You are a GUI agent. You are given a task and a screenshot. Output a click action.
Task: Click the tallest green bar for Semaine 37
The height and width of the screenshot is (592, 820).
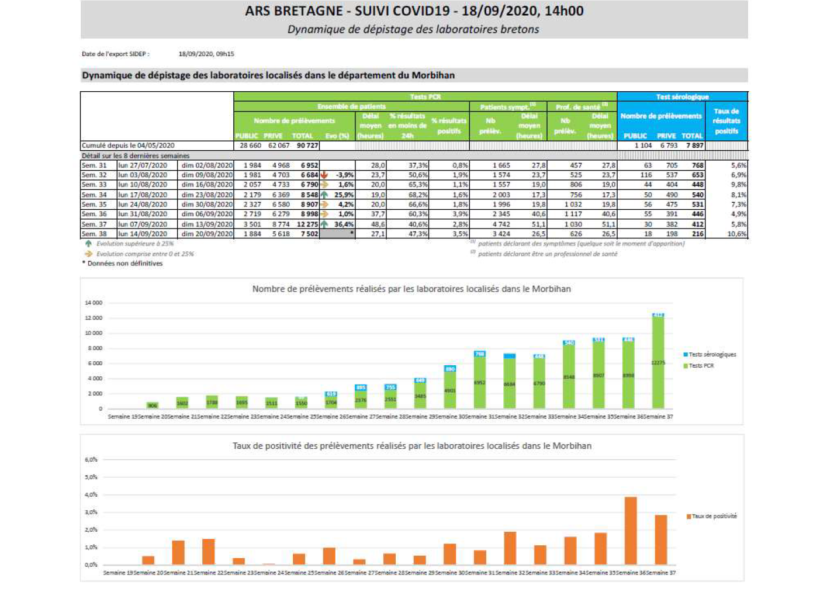(x=658, y=362)
